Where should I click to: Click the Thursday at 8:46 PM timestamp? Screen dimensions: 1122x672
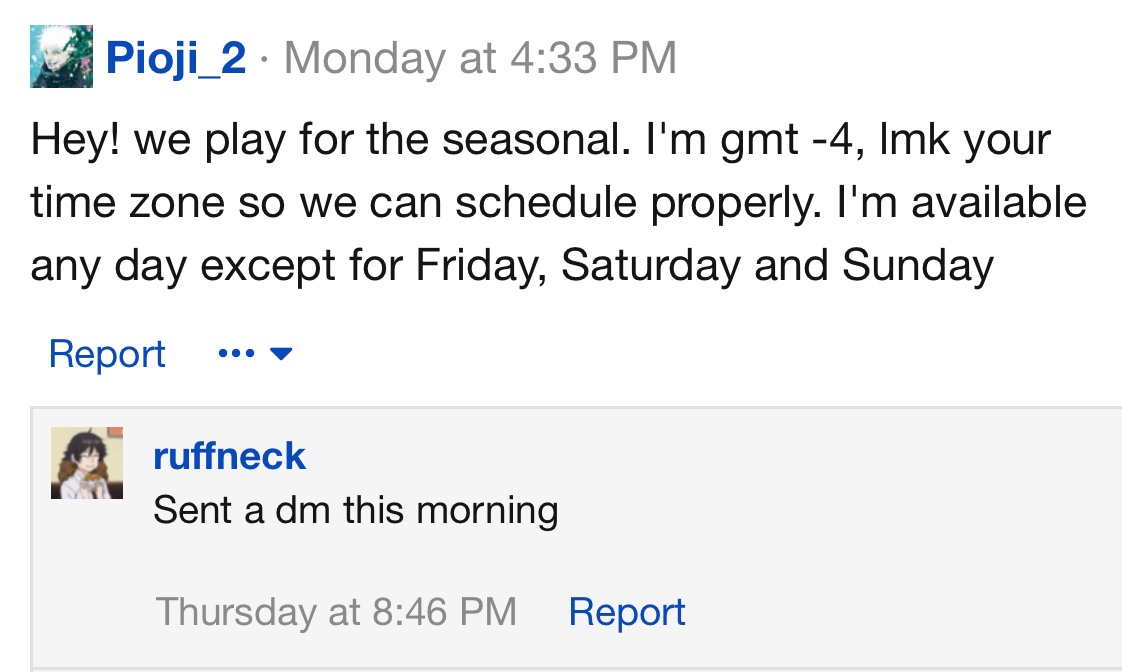(336, 611)
